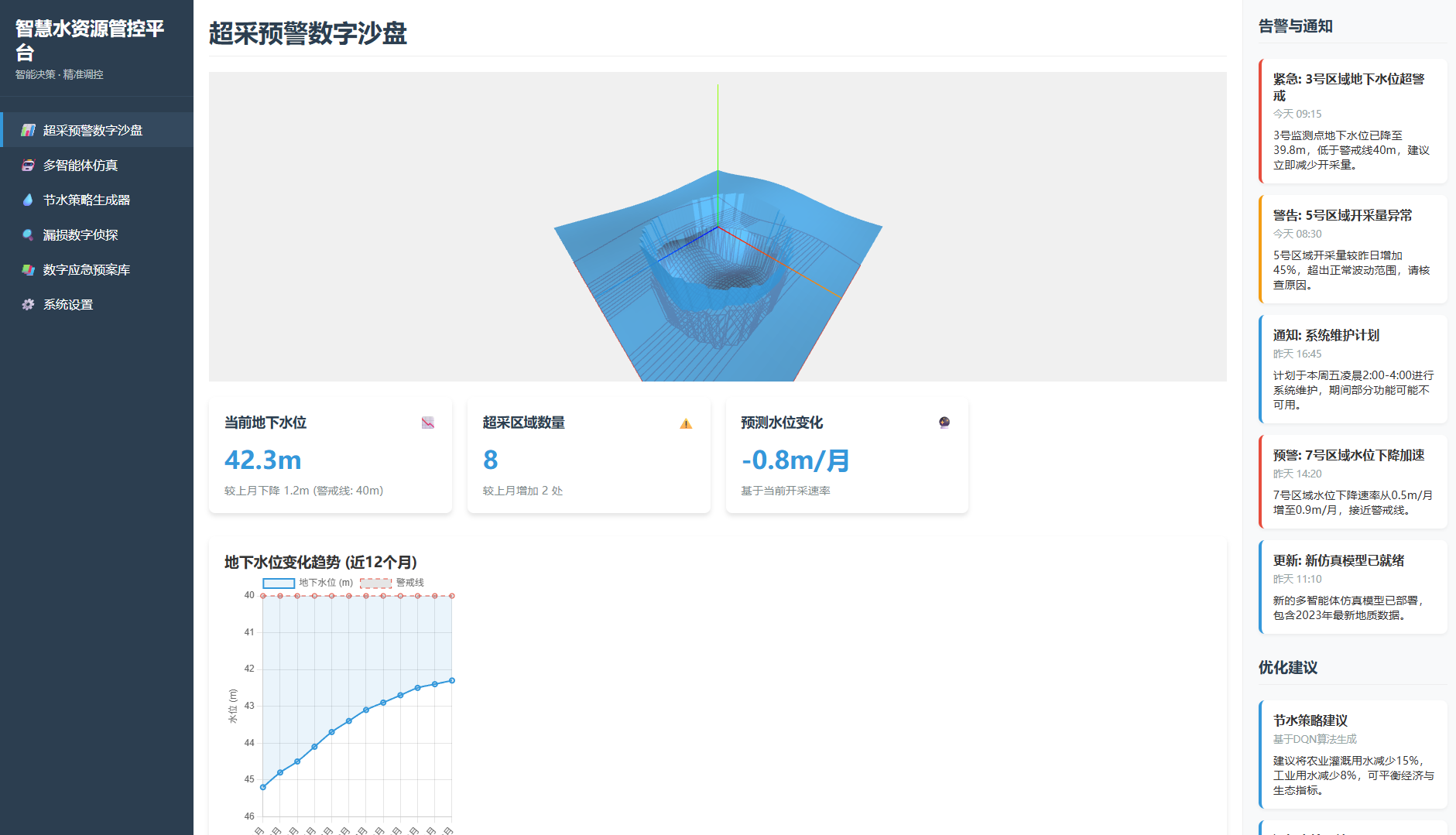This screenshot has width=1456, height=835.
Task: Click the magnifier icon for 漏损数字侦探
Action: [x=28, y=234]
